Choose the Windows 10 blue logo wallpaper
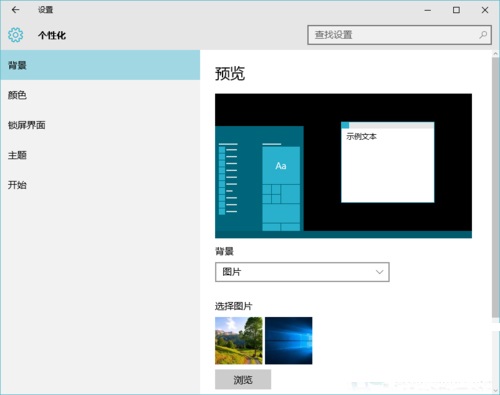This screenshot has height=395, width=500. [x=289, y=341]
